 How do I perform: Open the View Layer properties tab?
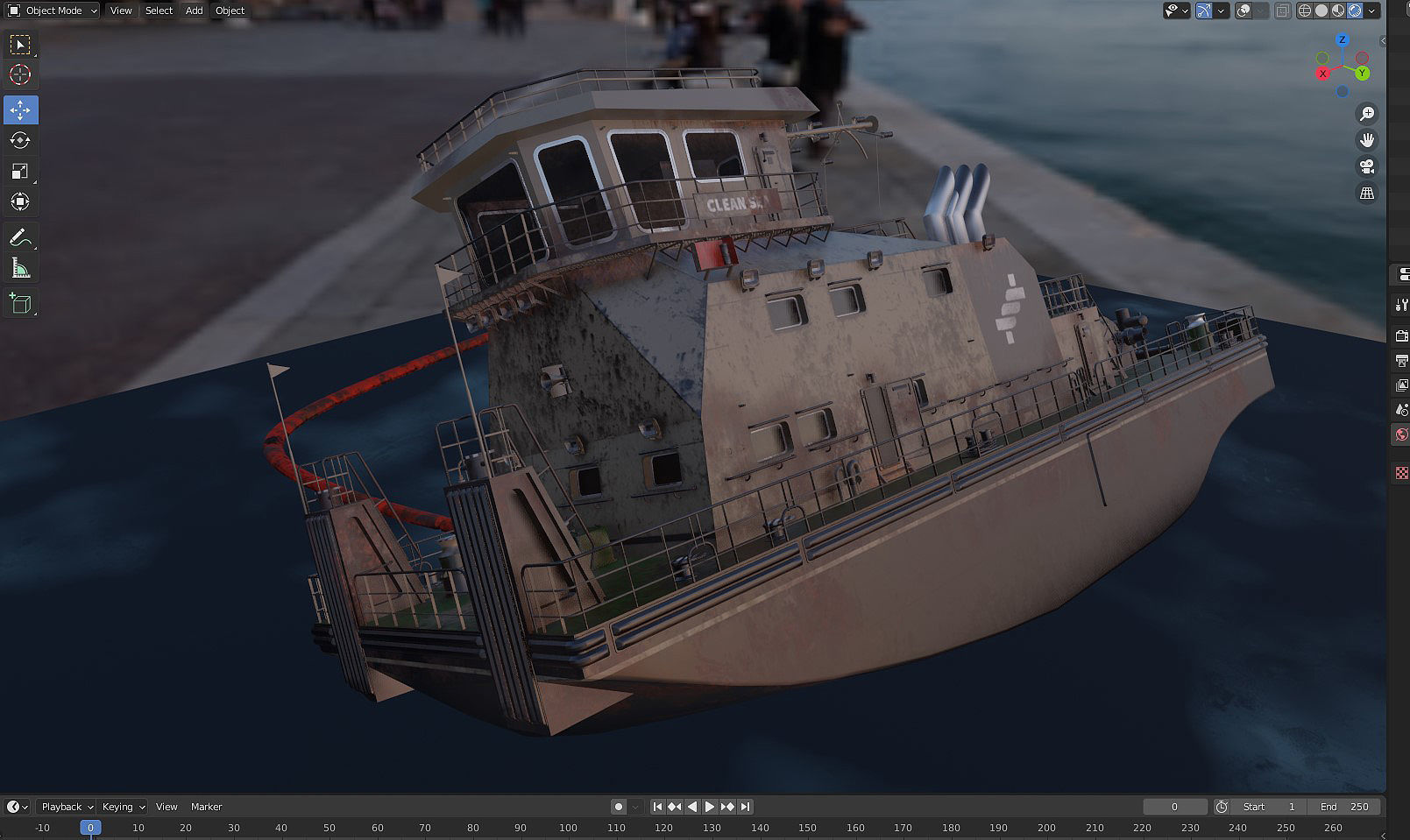1401,385
